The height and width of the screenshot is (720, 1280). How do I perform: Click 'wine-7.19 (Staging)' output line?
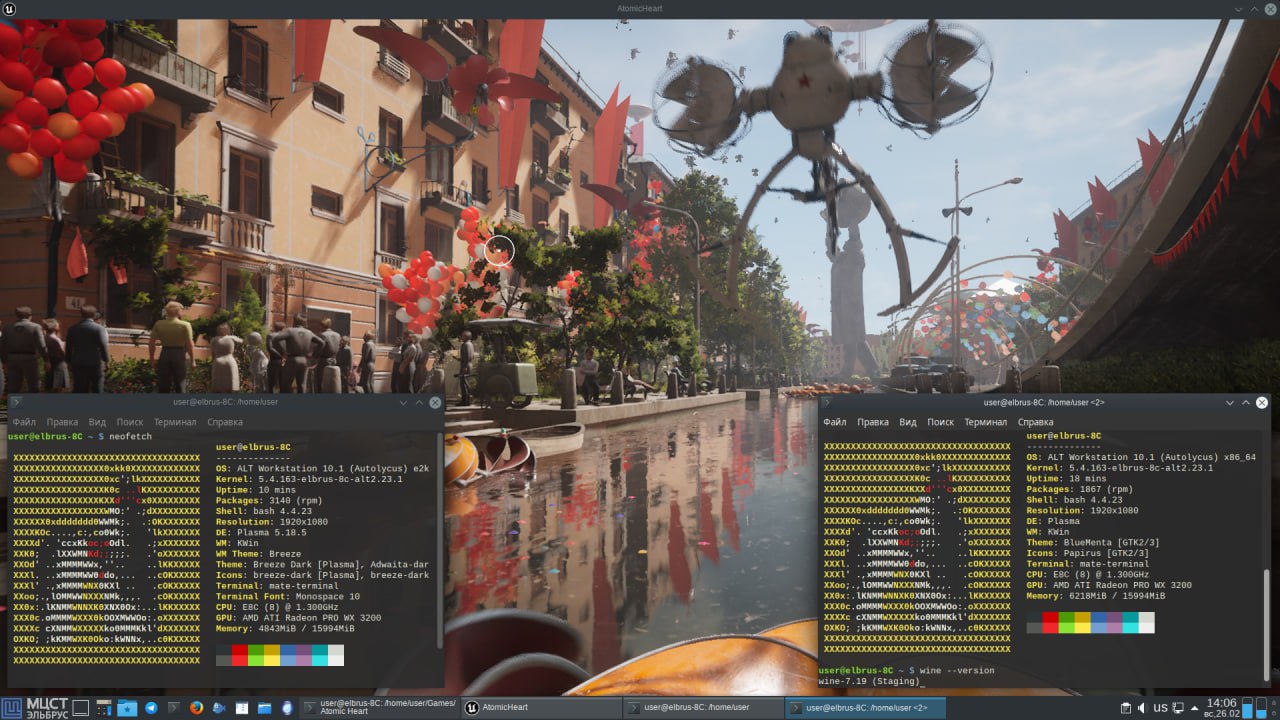[868, 682]
